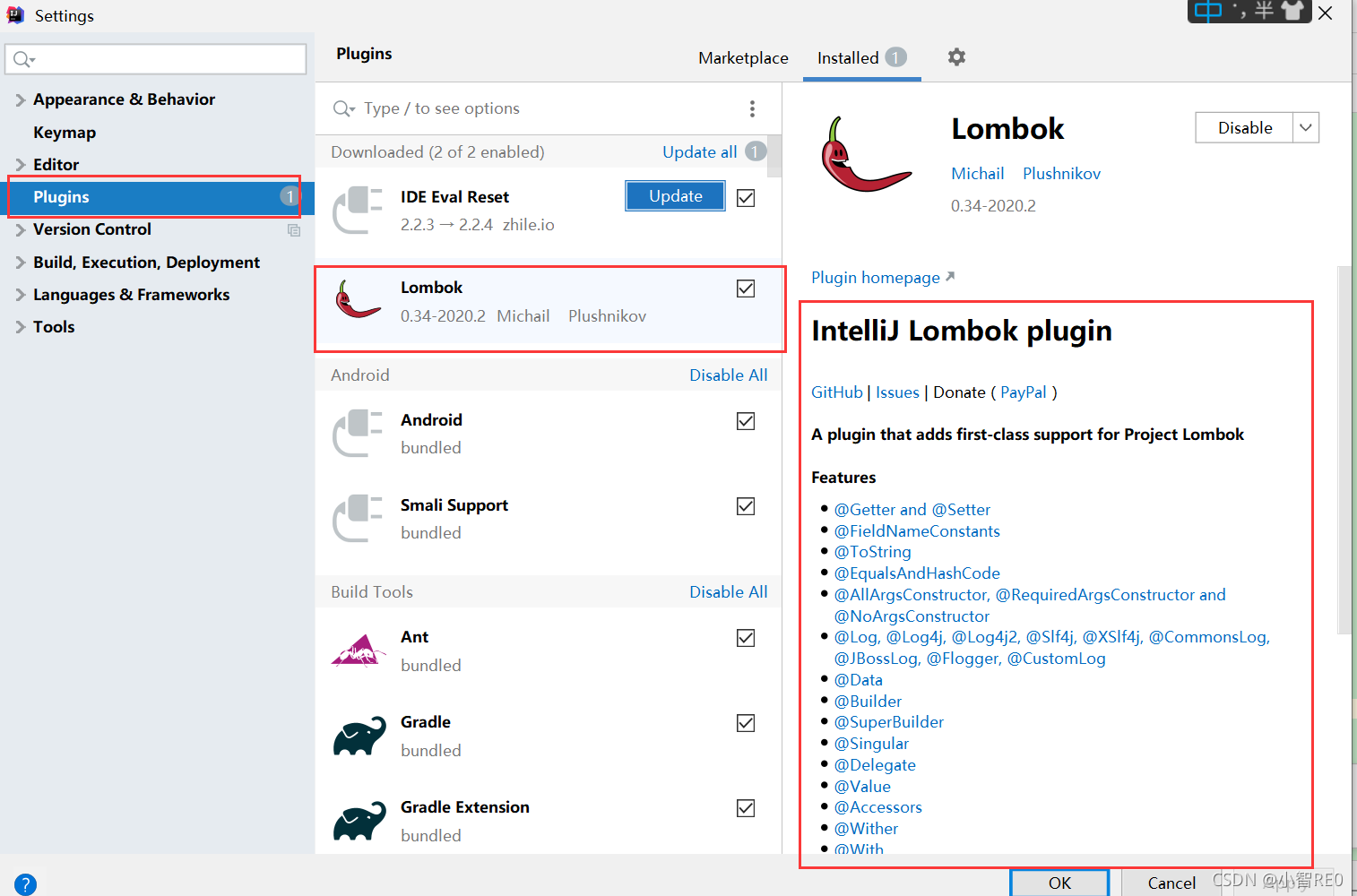Viewport: 1357px width, 896px height.
Task: Click the Michail author link
Action: [977, 174]
